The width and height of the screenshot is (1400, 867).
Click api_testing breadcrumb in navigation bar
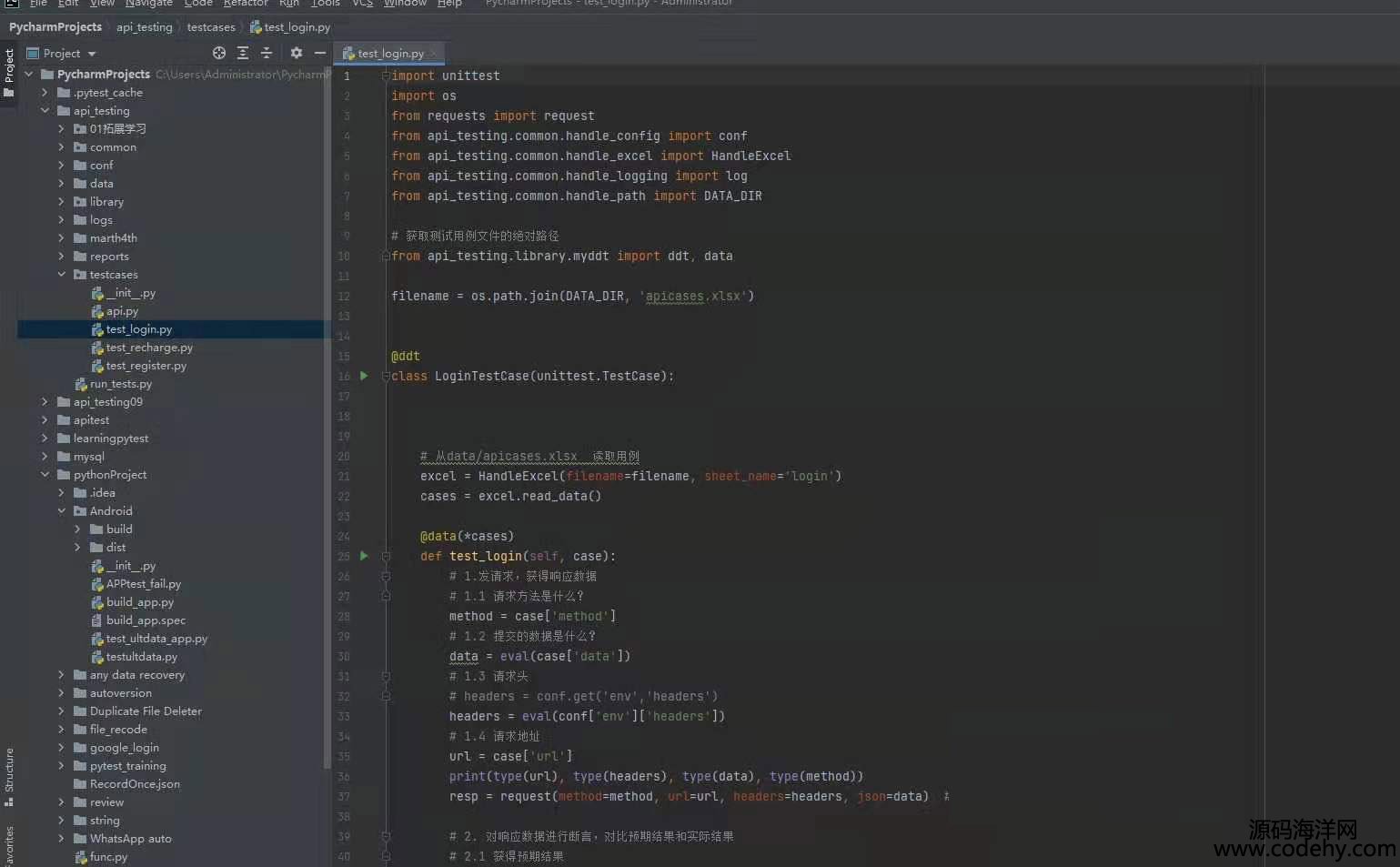point(144,27)
